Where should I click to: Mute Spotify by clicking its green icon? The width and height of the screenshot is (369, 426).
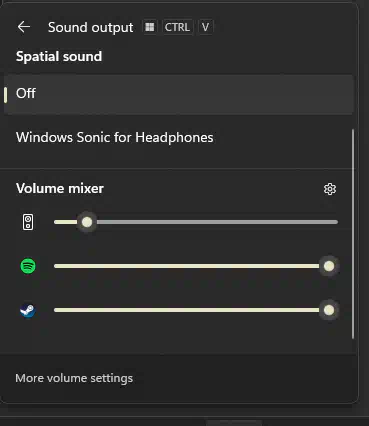click(x=28, y=266)
